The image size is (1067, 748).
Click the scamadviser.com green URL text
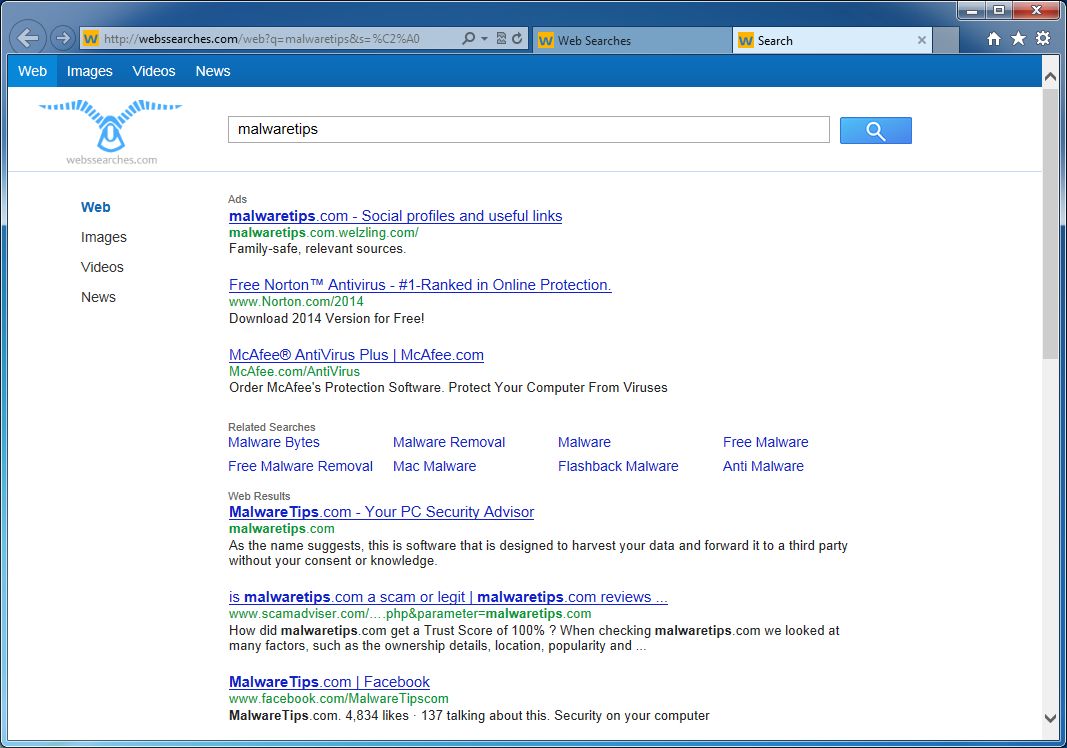(410, 614)
